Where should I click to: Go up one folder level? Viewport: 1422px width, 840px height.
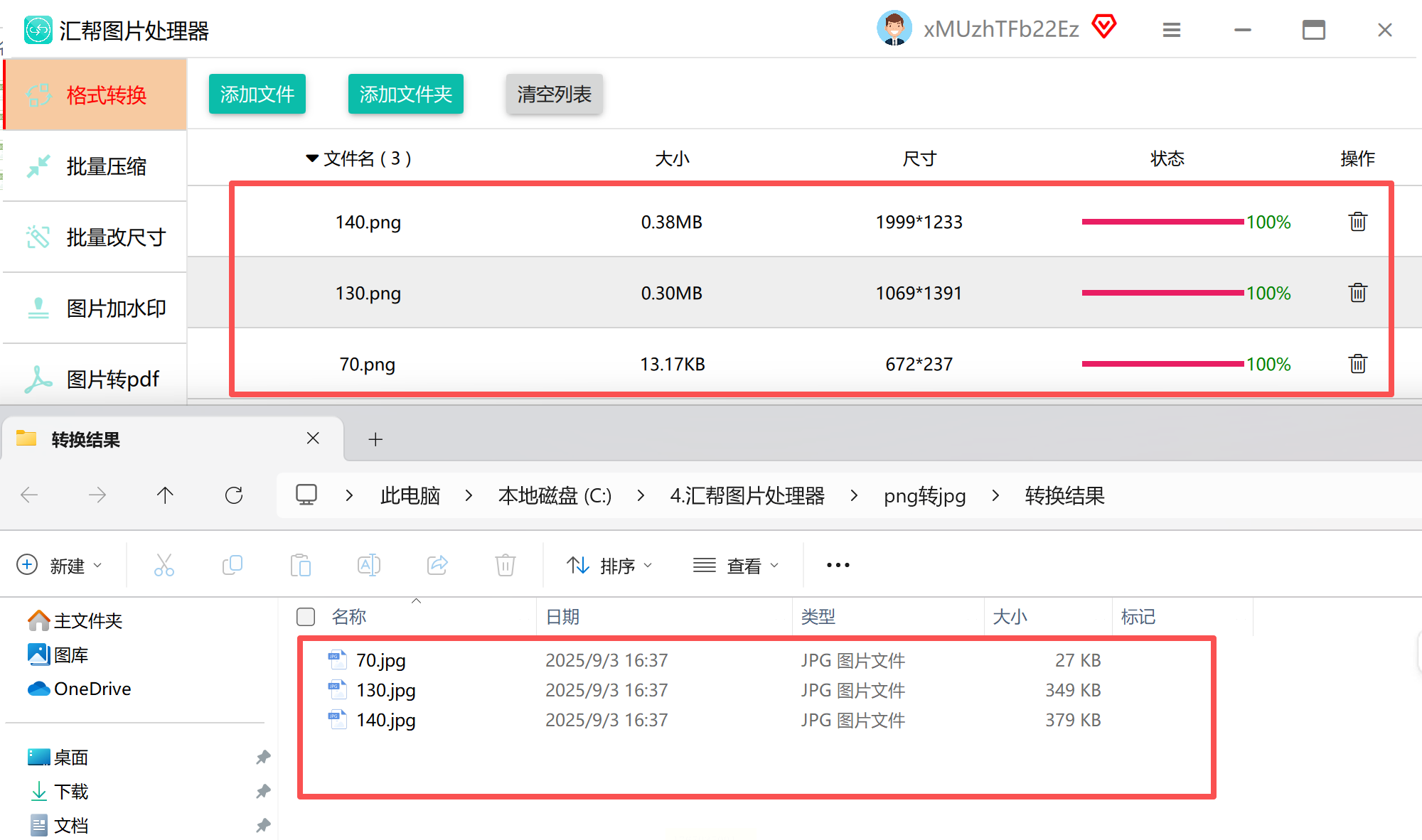(165, 495)
